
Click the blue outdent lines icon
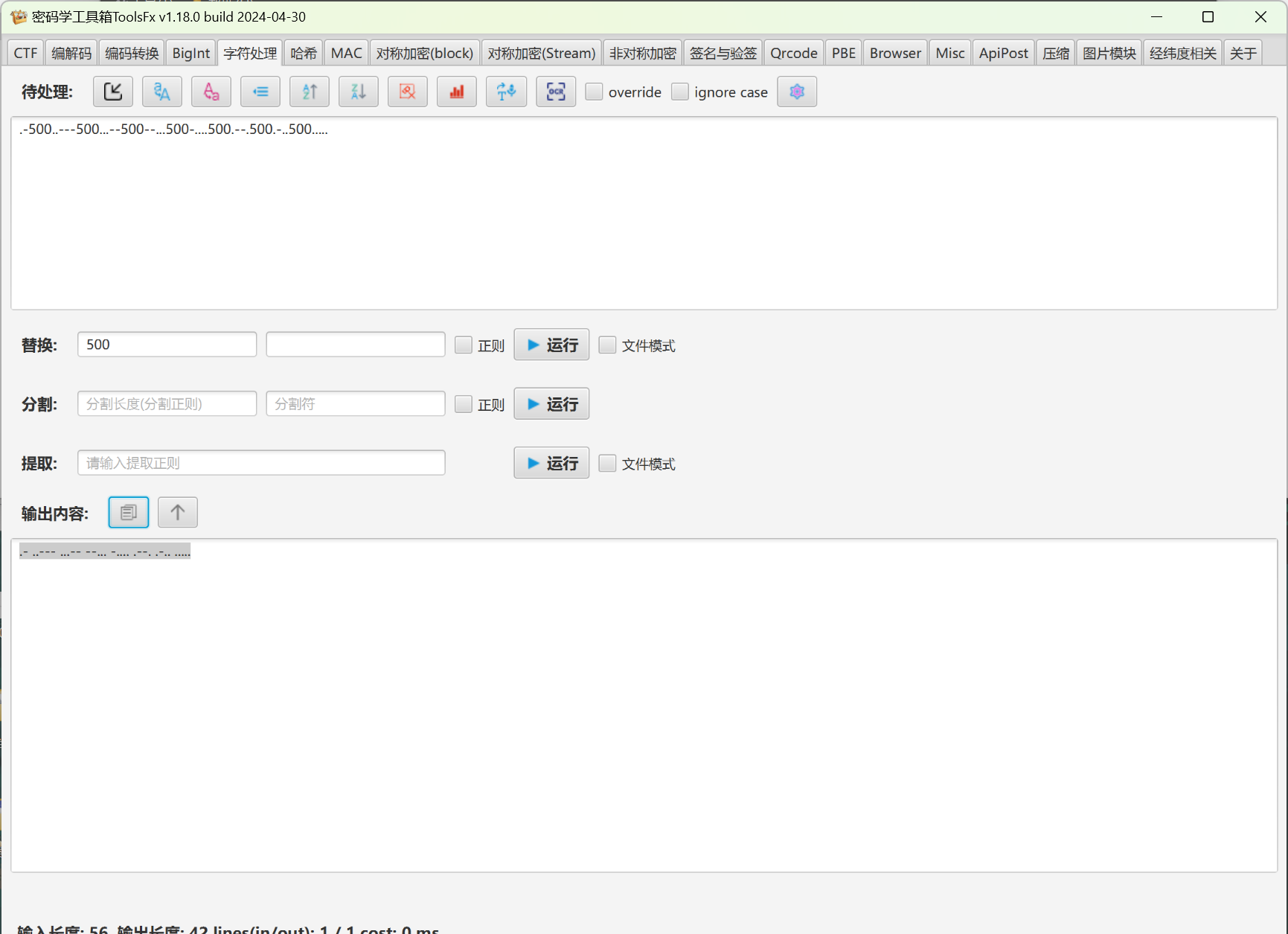tap(260, 92)
